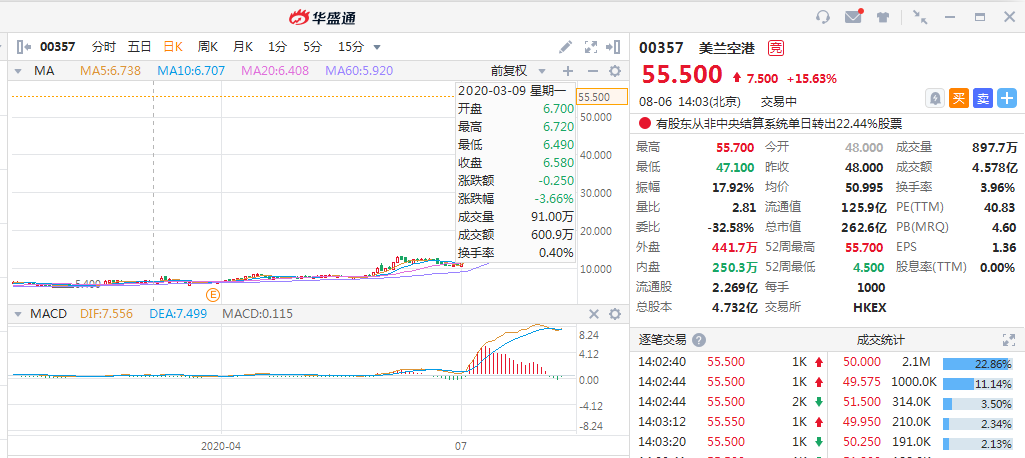
Task: Open the 前复权 adjustment dropdown
Action: pyautogui.click(x=518, y=71)
